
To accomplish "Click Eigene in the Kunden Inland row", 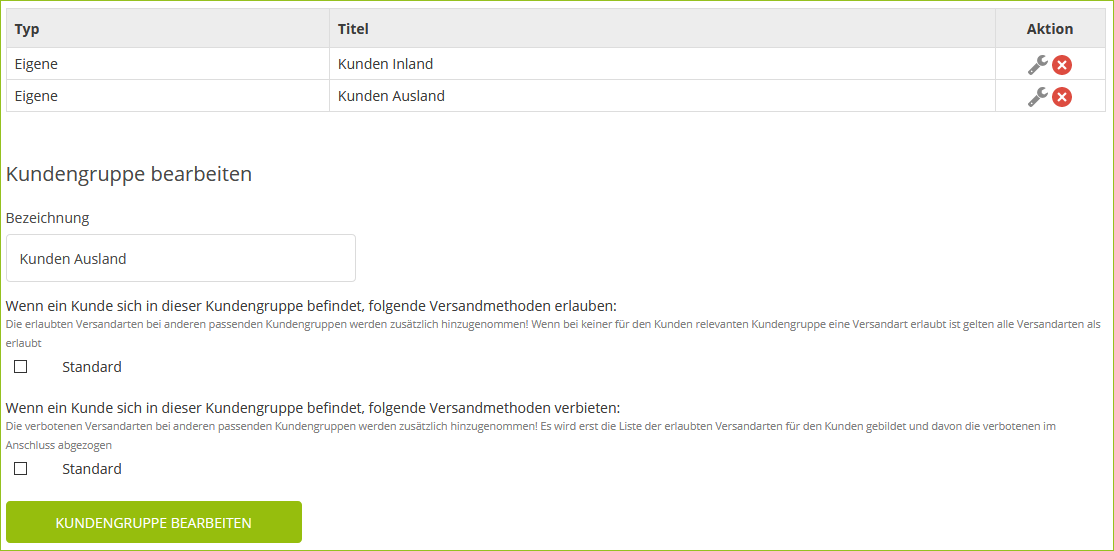I will point(36,64).
